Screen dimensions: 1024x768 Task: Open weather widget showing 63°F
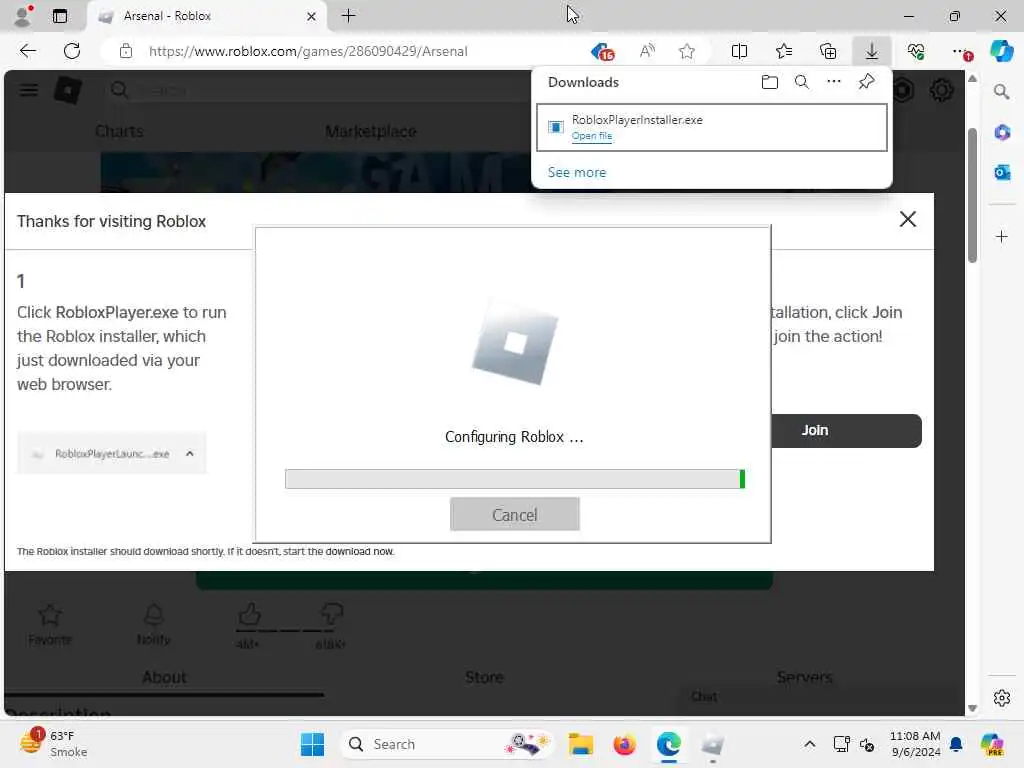pos(54,744)
